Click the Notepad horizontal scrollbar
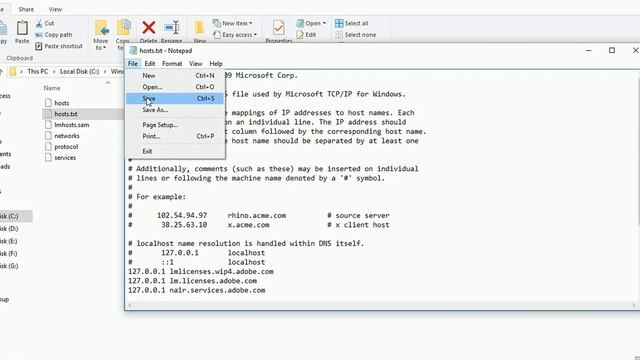This screenshot has width=640, height=360. (382, 305)
